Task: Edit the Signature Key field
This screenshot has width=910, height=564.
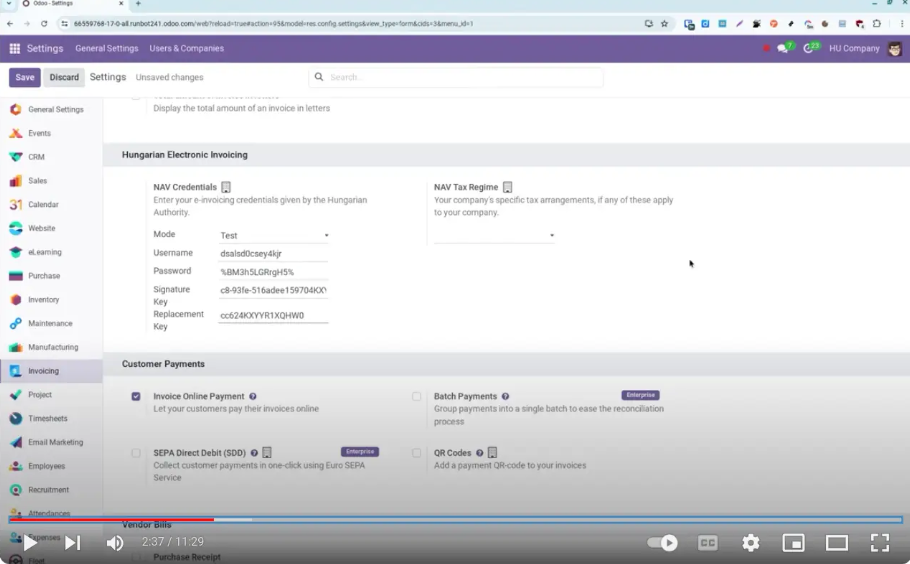Action: pos(273,290)
